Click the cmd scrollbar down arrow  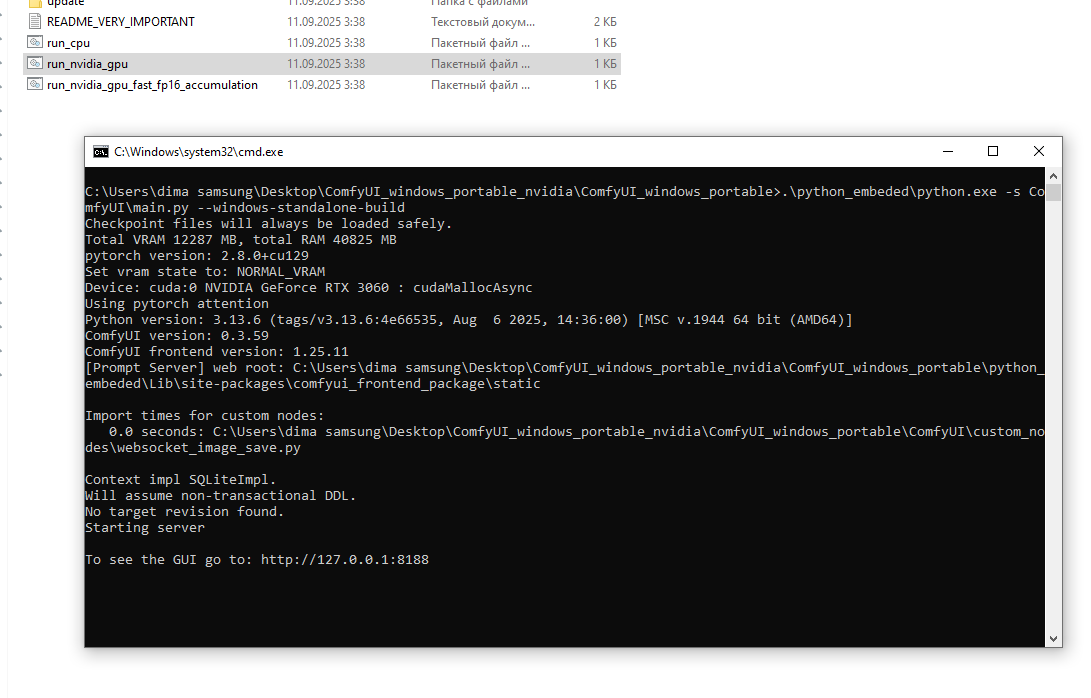1053,638
